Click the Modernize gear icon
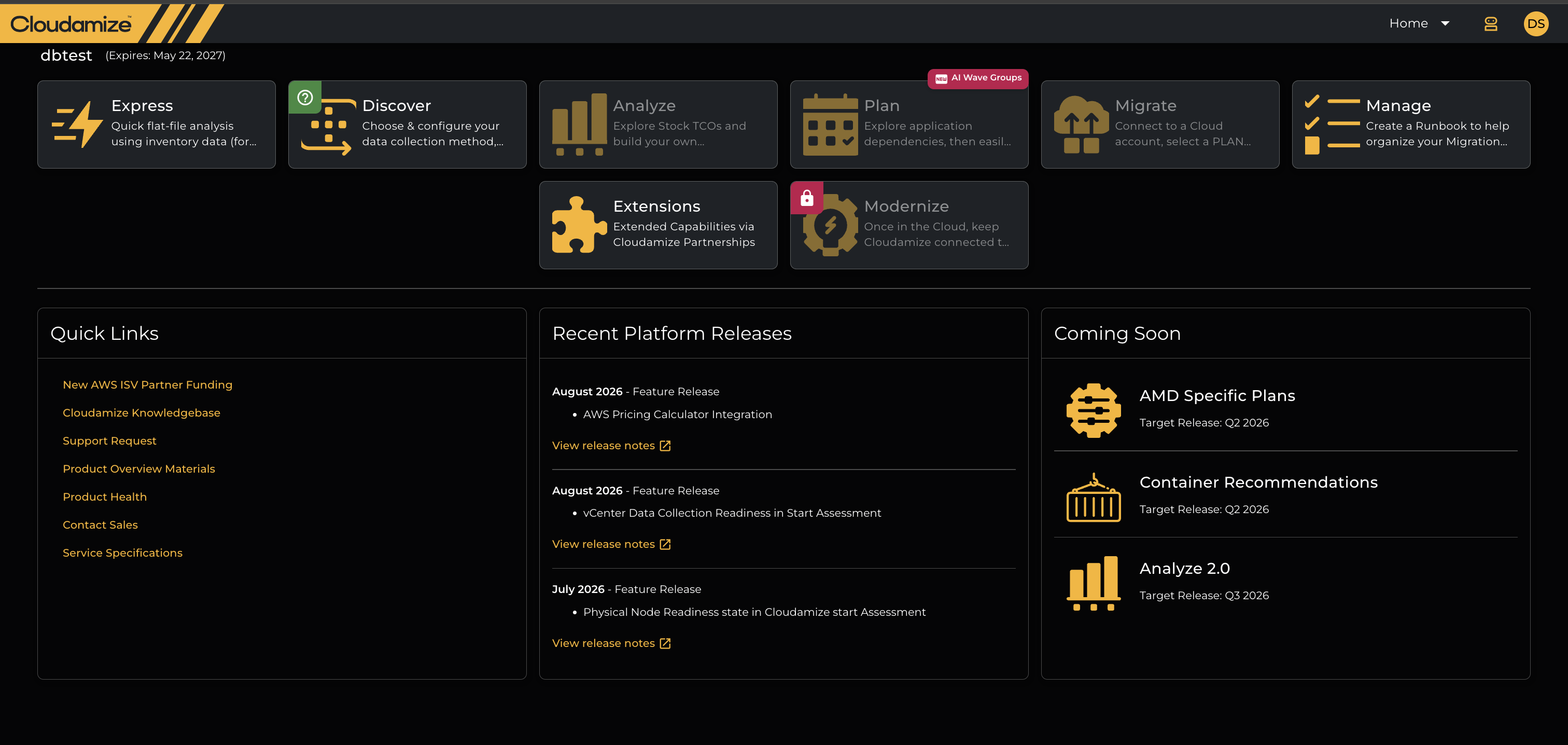Screen dimensions: 1568x745 coord(830,225)
